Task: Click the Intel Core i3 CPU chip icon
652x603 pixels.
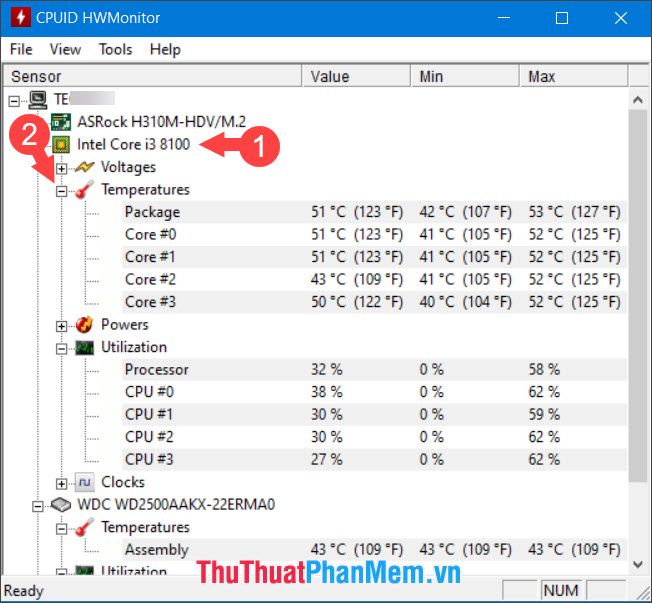Action: (61, 144)
